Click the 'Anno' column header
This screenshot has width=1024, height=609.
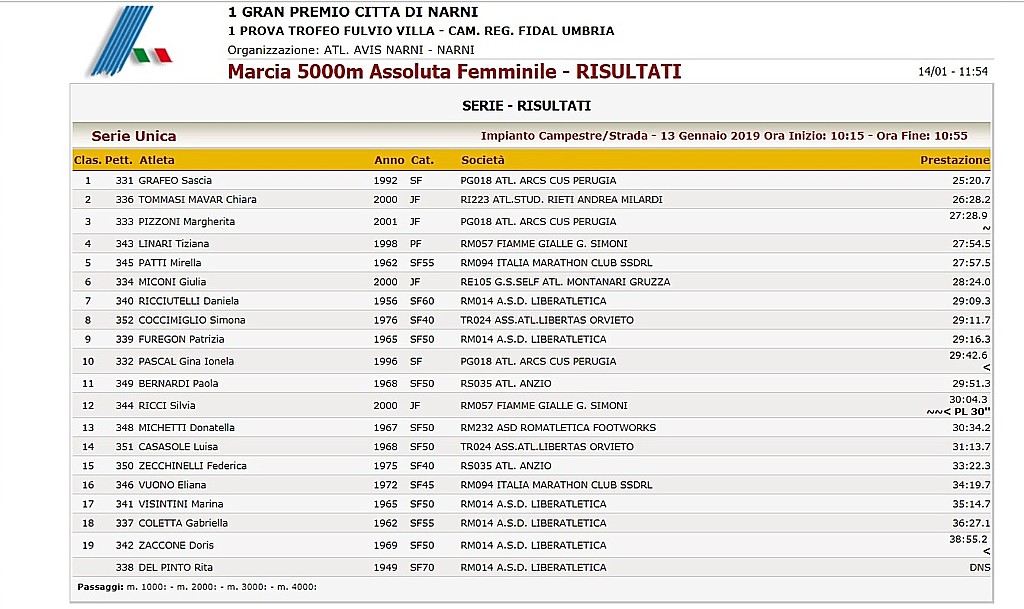pos(389,160)
